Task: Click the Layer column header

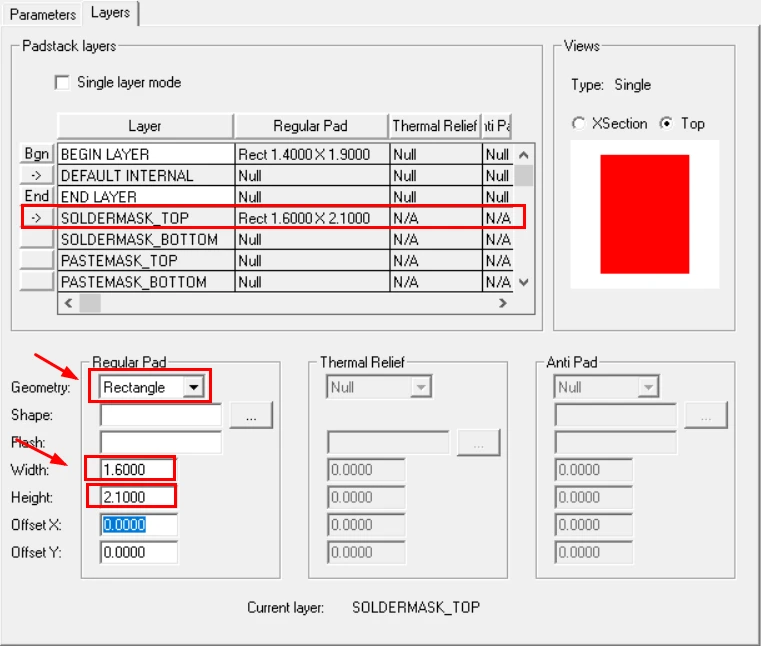Action: click(x=145, y=126)
